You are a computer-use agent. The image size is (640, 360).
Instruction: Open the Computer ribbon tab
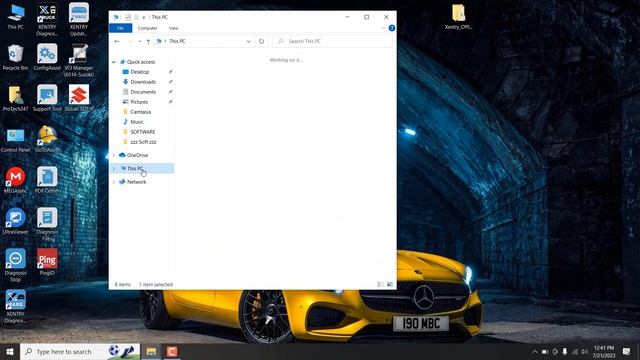tap(147, 28)
